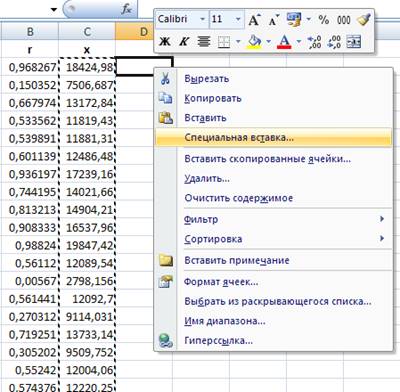400x392 pixels.
Task: Select column B header
Action: 30,32
